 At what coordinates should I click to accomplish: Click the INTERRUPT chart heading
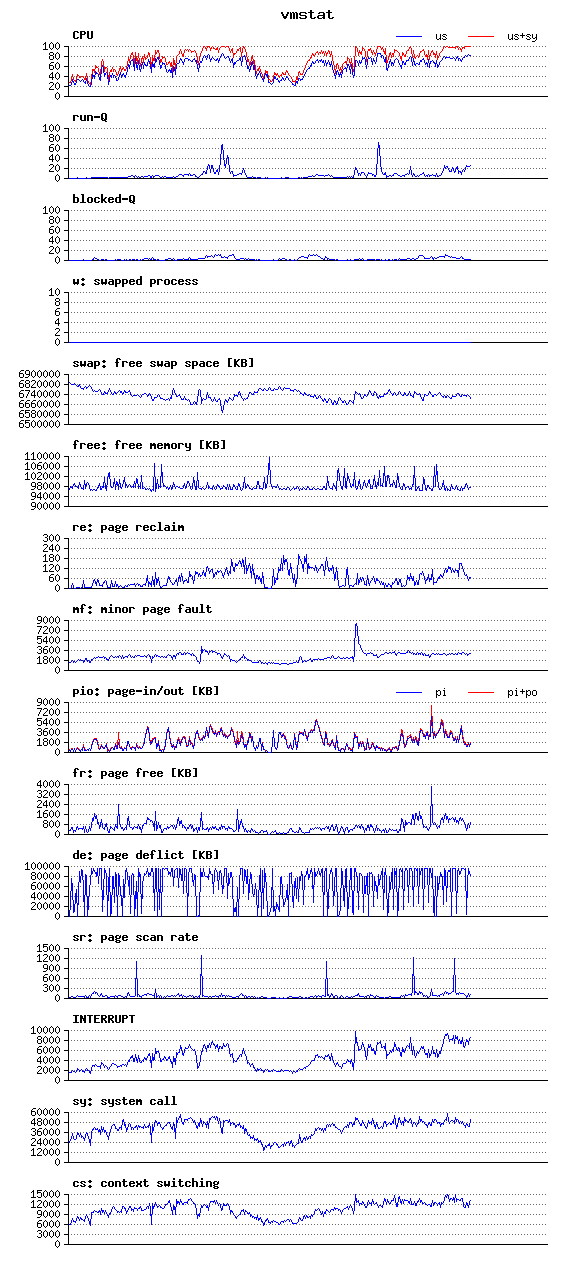tap(103, 1019)
